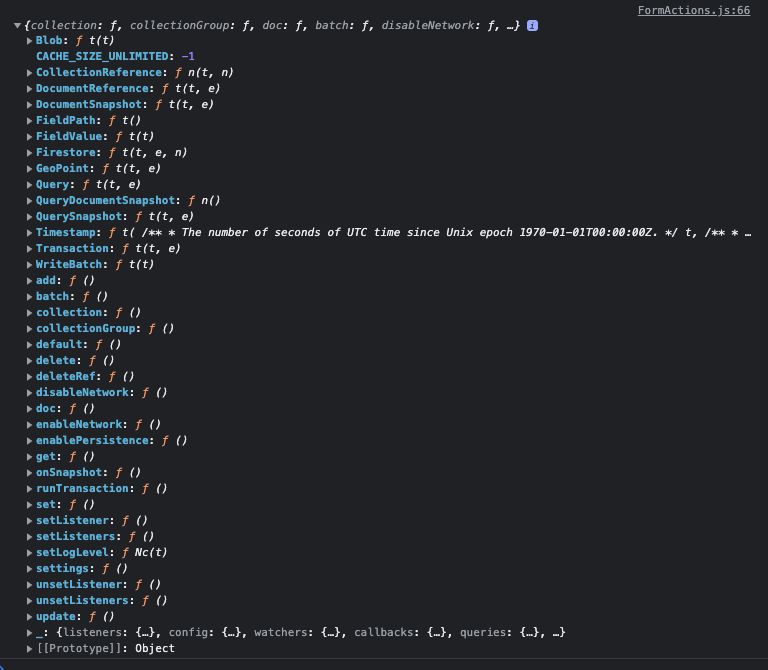Expand the DocumentSnapshot entry

[x=29, y=105]
